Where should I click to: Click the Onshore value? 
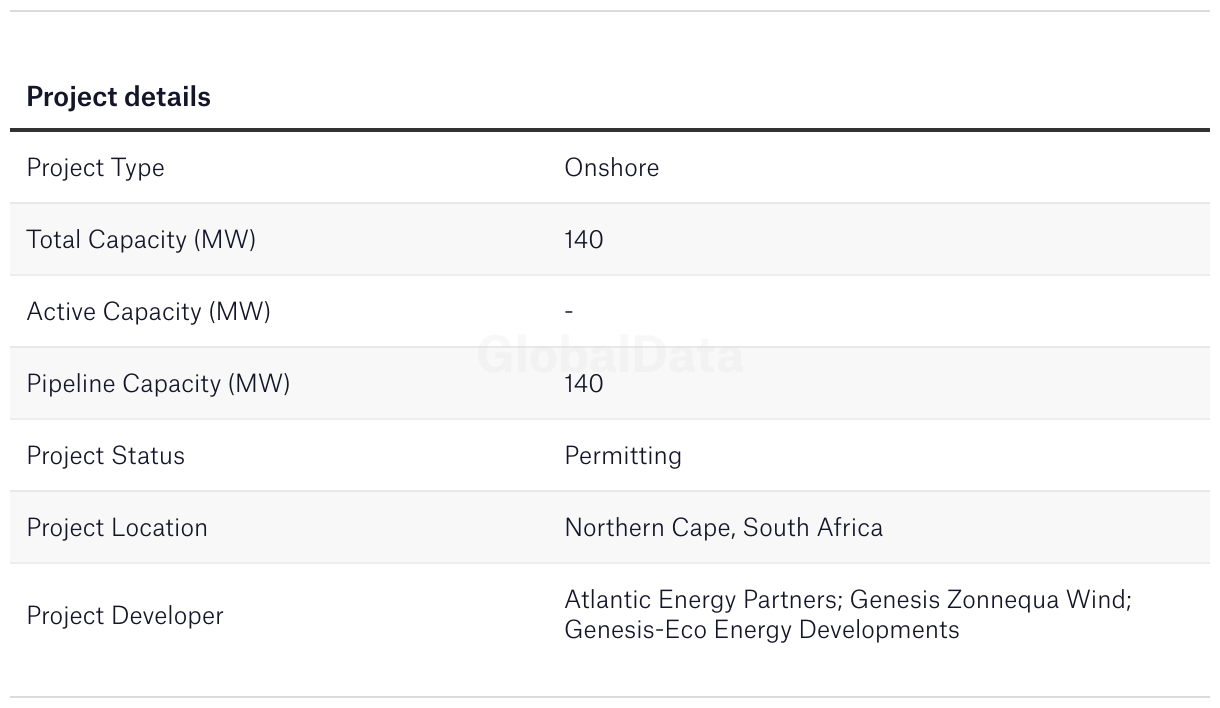click(611, 167)
